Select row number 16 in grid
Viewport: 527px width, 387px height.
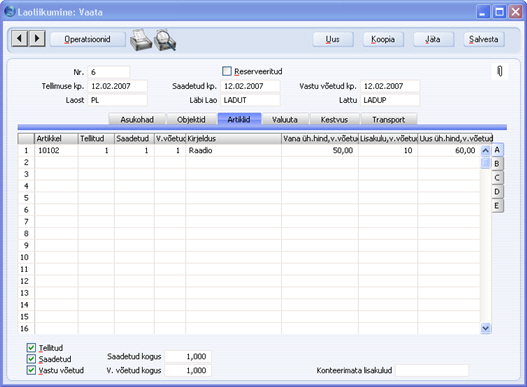coord(26,328)
